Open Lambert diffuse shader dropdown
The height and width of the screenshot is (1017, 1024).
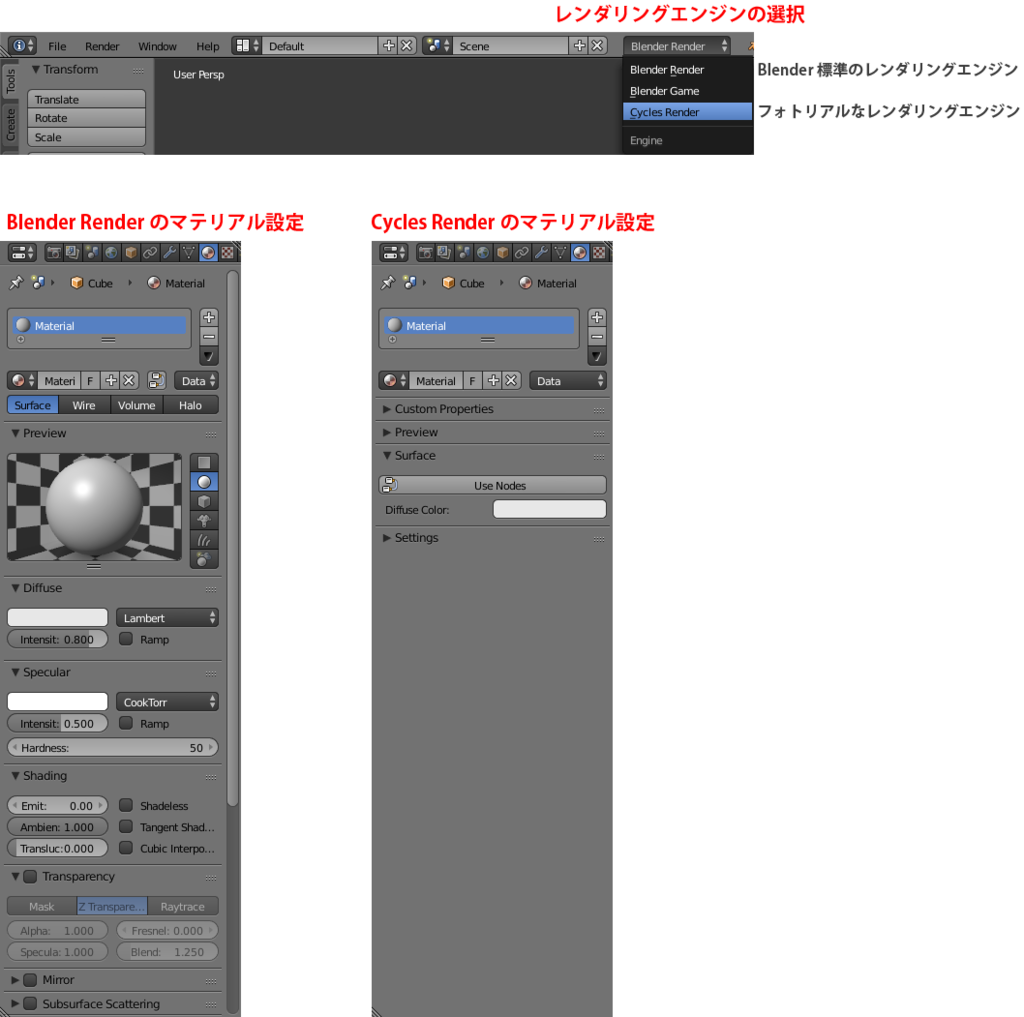pyautogui.click(x=168, y=618)
